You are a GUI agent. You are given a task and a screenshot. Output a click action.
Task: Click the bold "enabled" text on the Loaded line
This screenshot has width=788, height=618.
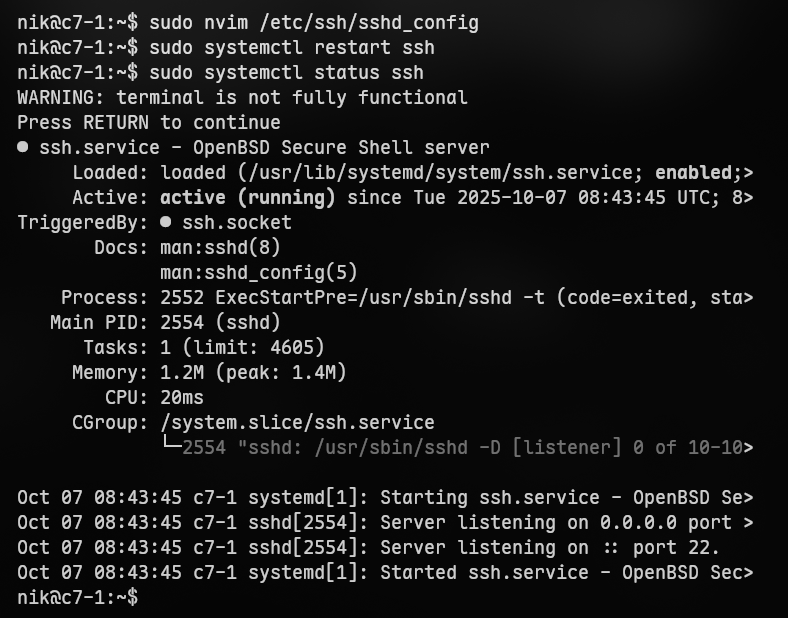693,172
